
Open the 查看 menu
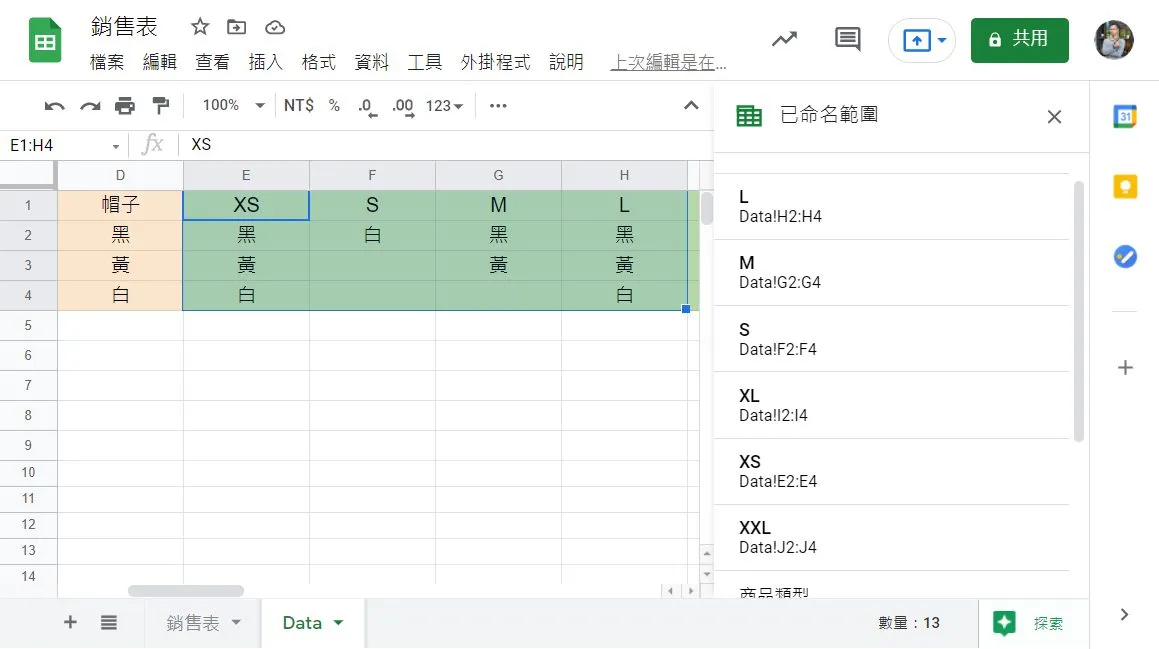pyautogui.click(x=212, y=62)
